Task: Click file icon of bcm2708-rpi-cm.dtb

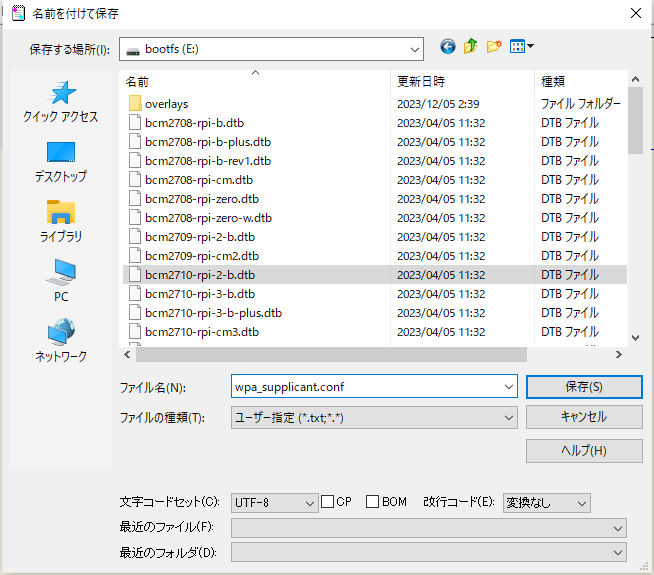Action: point(135,180)
